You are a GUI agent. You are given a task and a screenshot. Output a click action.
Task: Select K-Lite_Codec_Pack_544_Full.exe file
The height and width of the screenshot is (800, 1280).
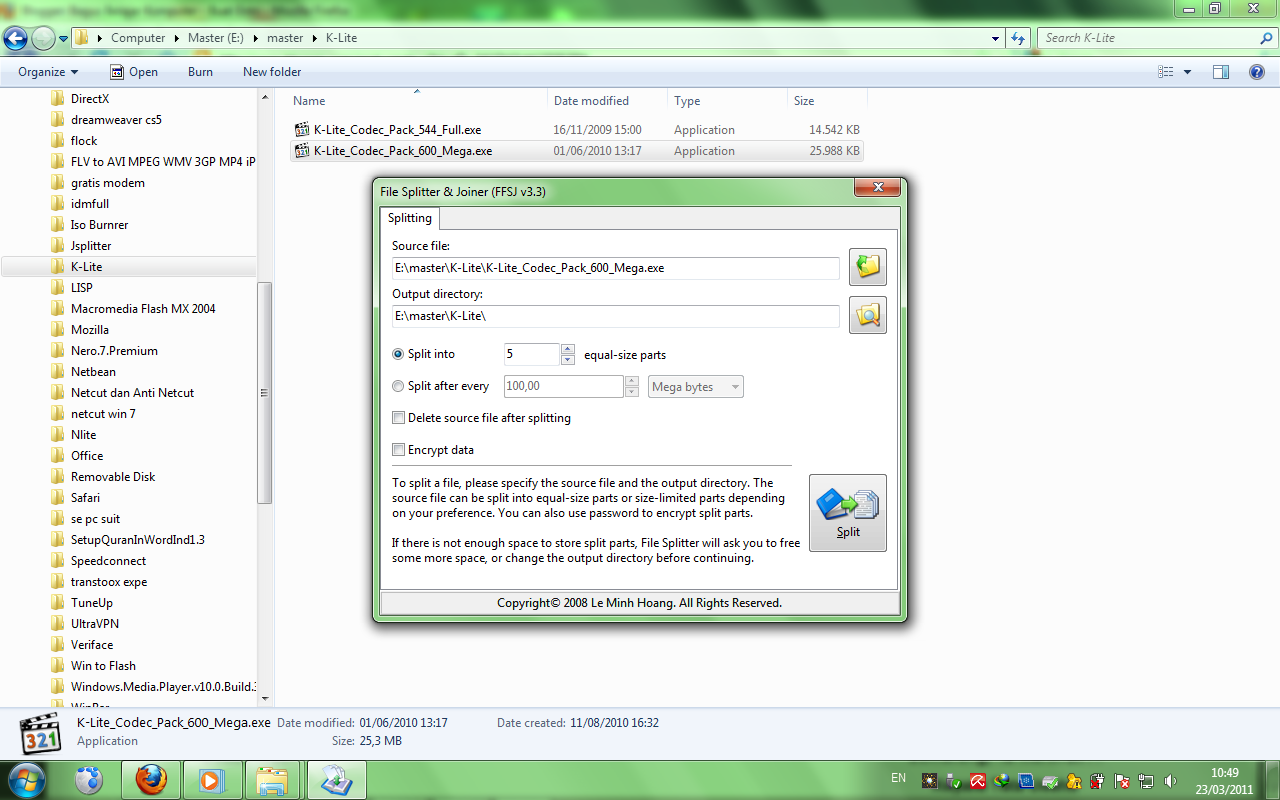click(x=577, y=130)
